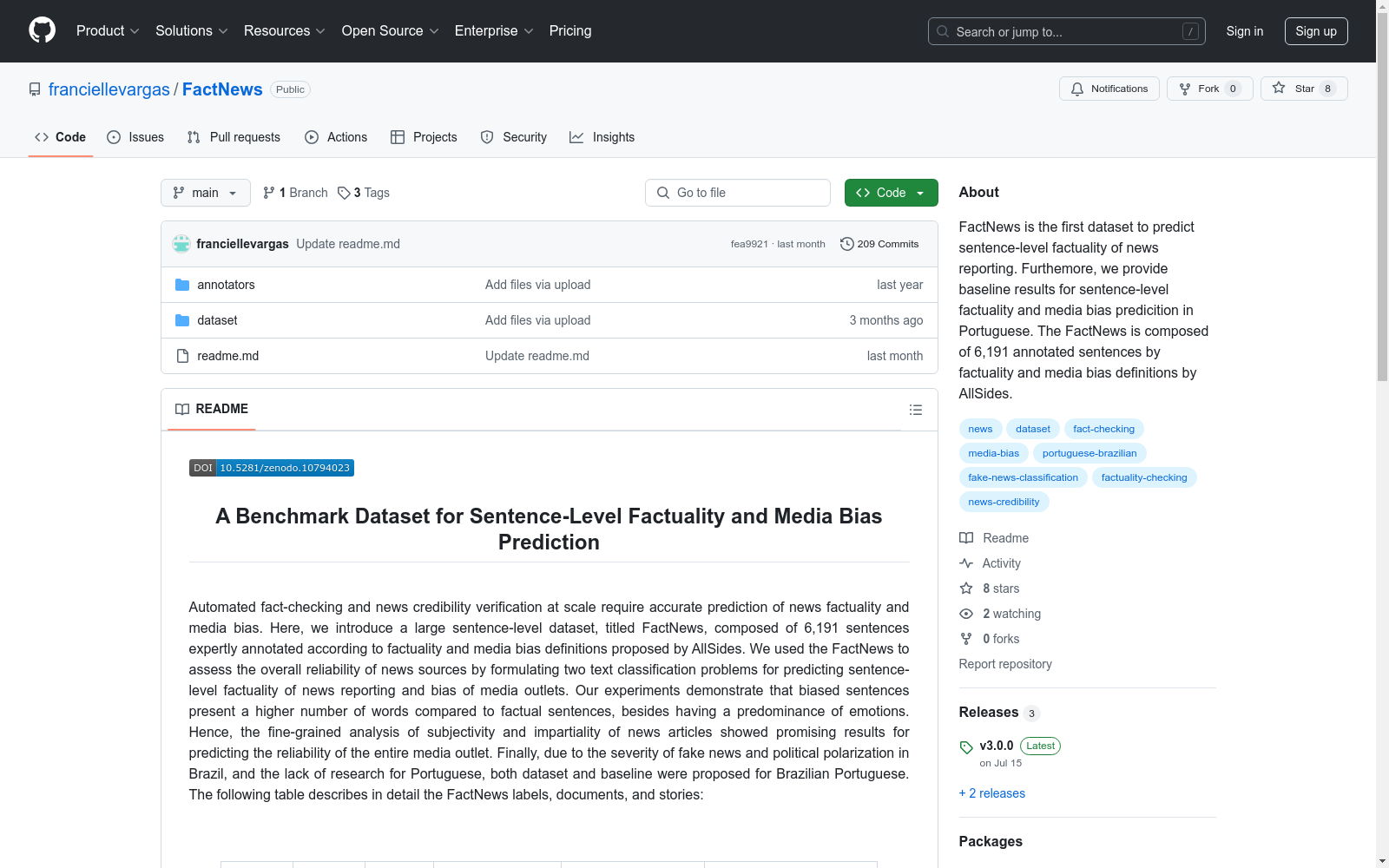This screenshot has width=1389, height=868.
Task: Click the Projects table icon
Action: coord(398,137)
